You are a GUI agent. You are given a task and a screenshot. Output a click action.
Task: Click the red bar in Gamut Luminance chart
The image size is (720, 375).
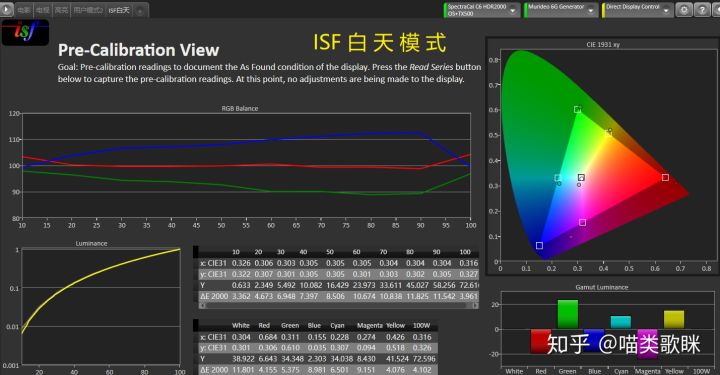541,341
